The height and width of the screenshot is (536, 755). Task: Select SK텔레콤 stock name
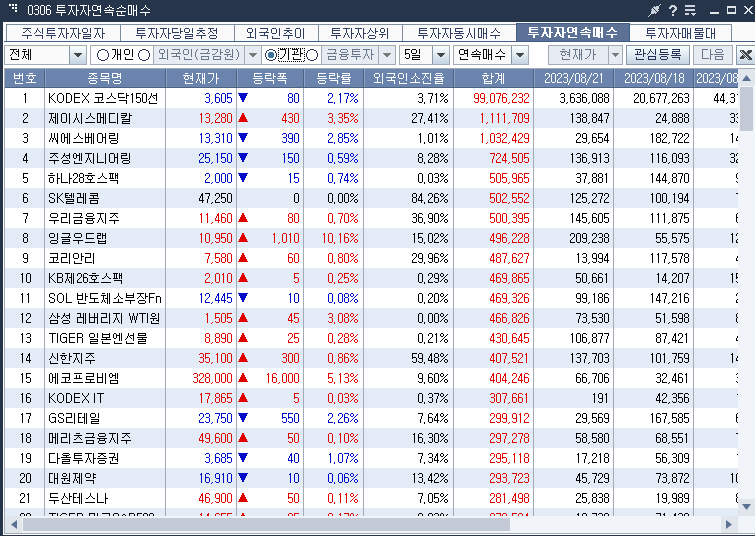[x=74, y=198]
